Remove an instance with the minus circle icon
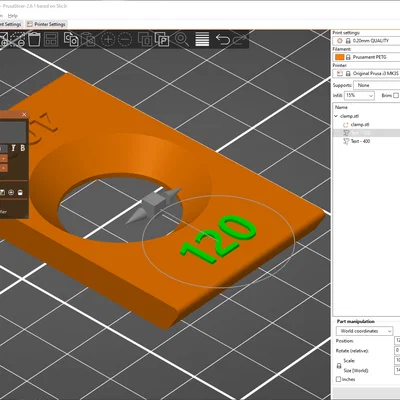400x400 pixels. tap(125, 39)
